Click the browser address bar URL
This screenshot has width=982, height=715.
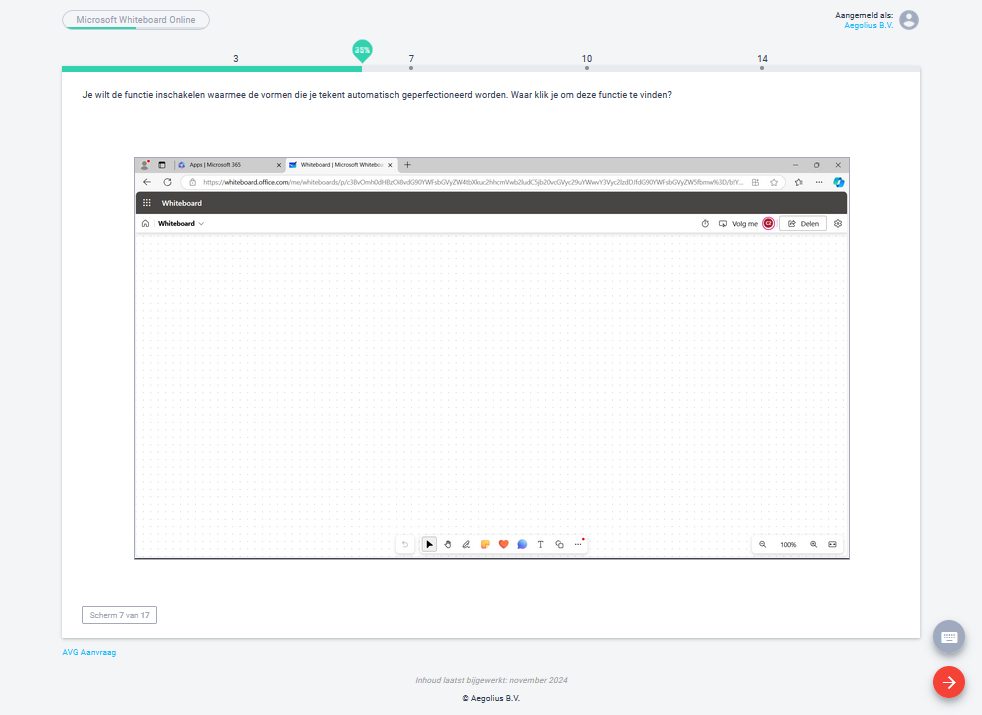point(470,182)
